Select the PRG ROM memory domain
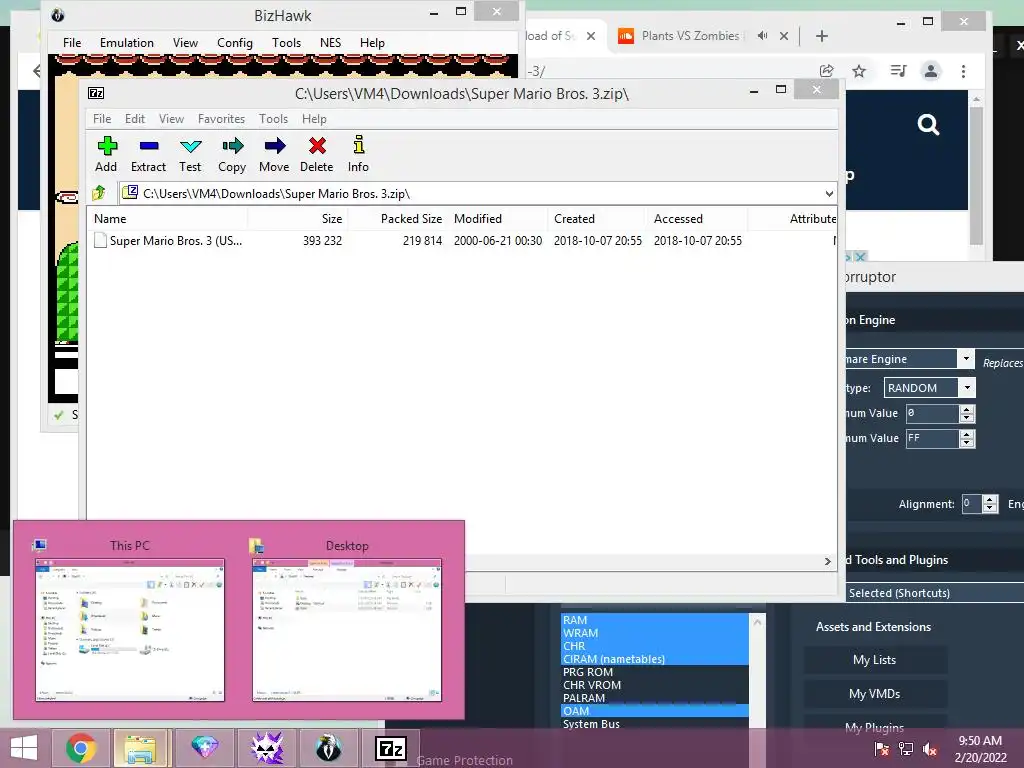 [654, 672]
